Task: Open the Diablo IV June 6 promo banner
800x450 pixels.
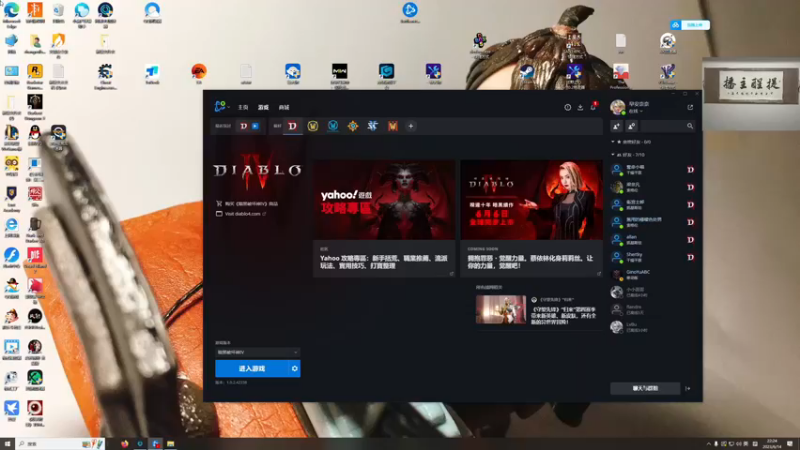Action: tap(532, 200)
